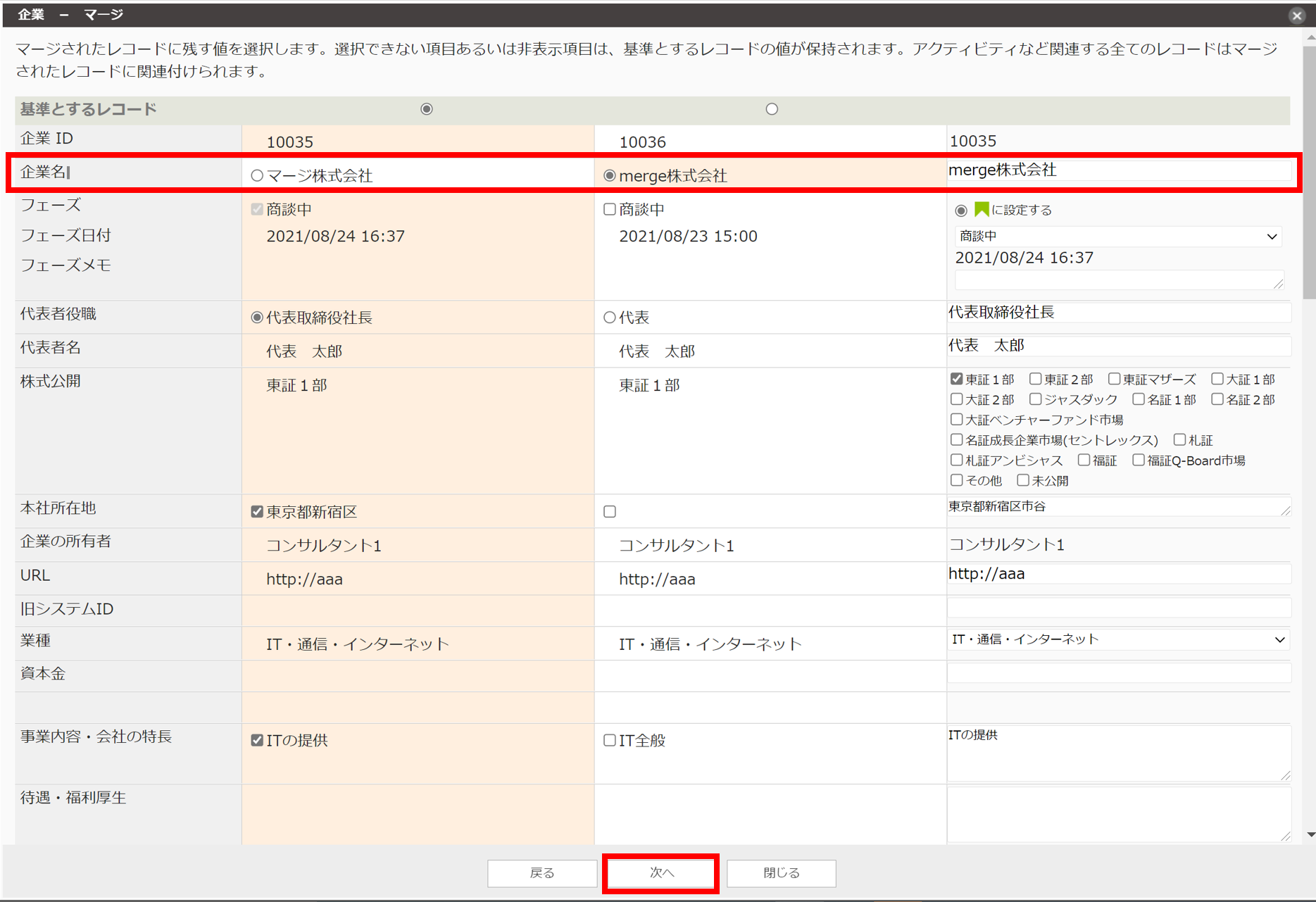Expand the 業種 industry dropdown

[x=1117, y=639]
